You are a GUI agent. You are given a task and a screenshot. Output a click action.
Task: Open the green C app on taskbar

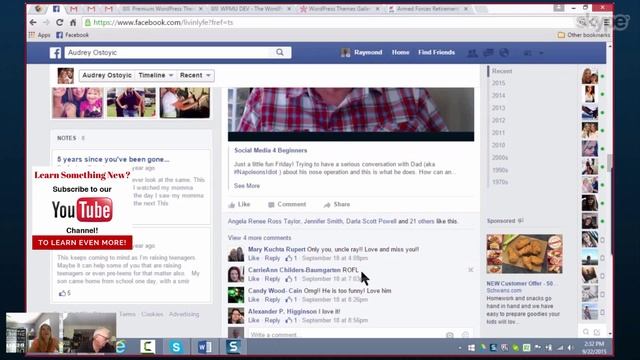(147, 347)
